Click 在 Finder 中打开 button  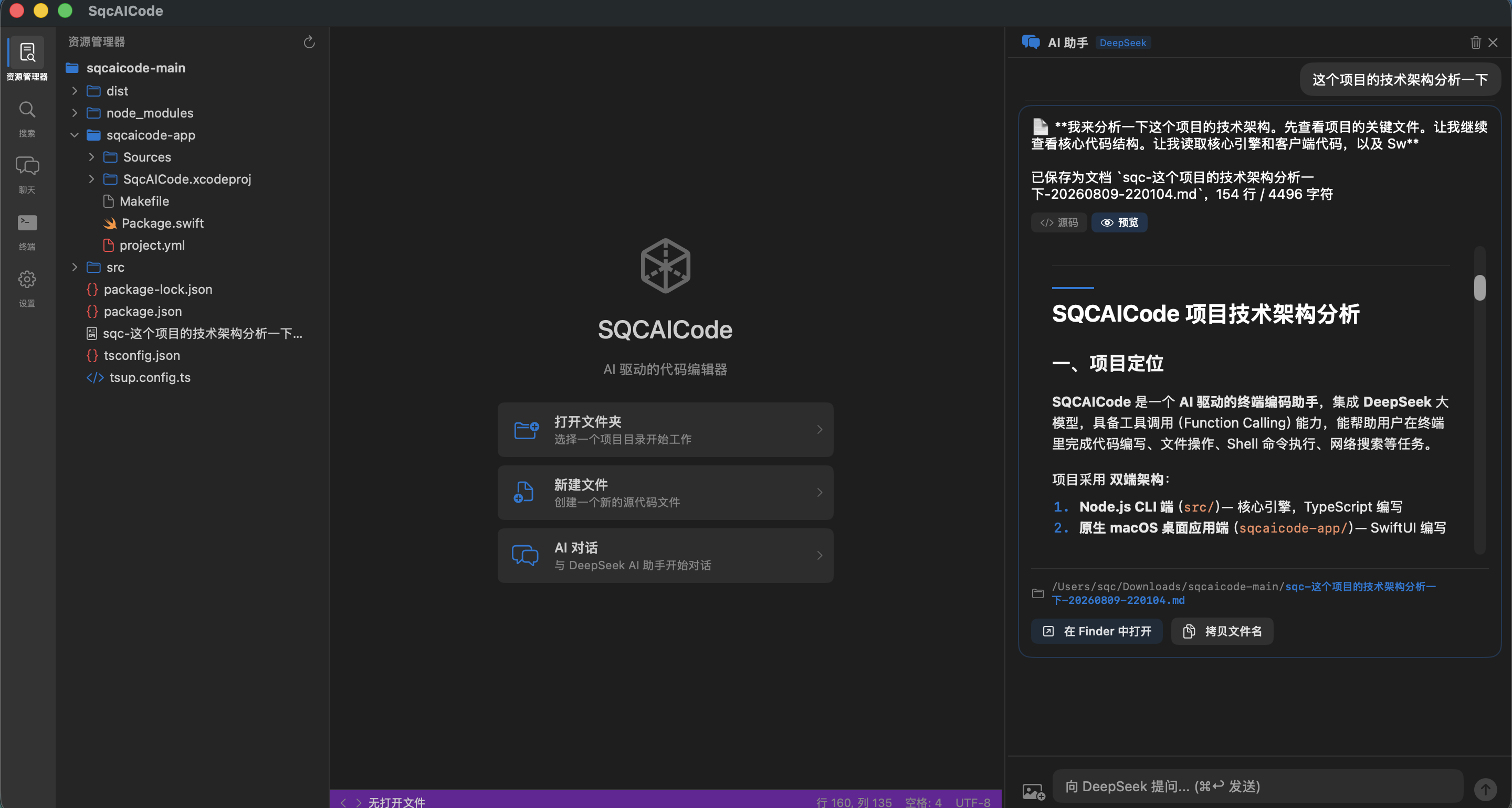(1096, 631)
